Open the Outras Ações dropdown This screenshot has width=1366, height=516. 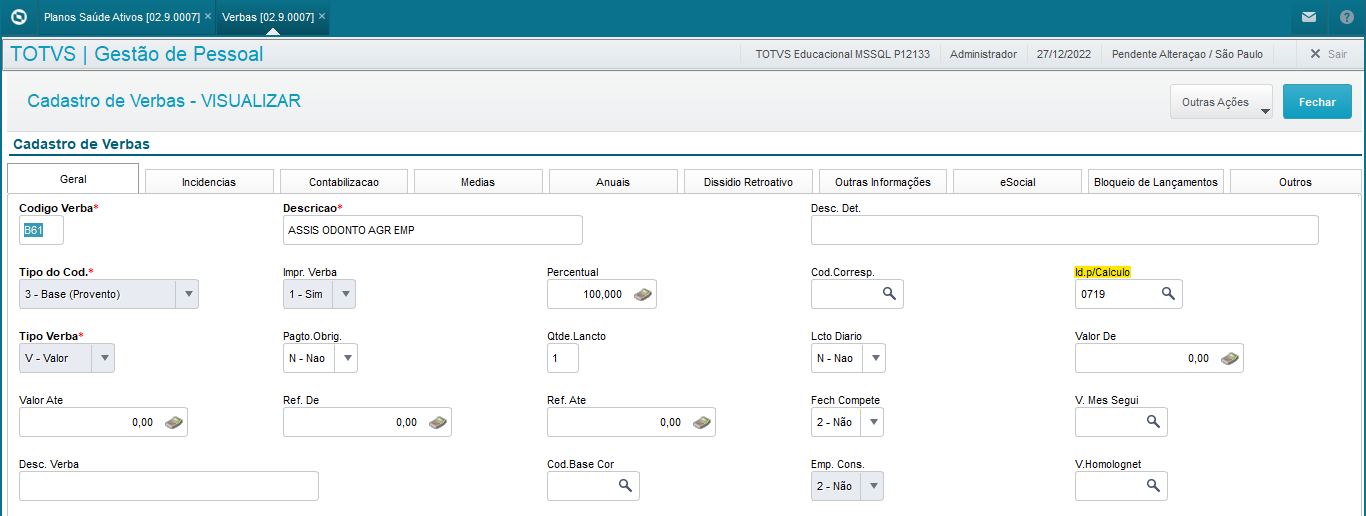pyautogui.click(x=1221, y=102)
